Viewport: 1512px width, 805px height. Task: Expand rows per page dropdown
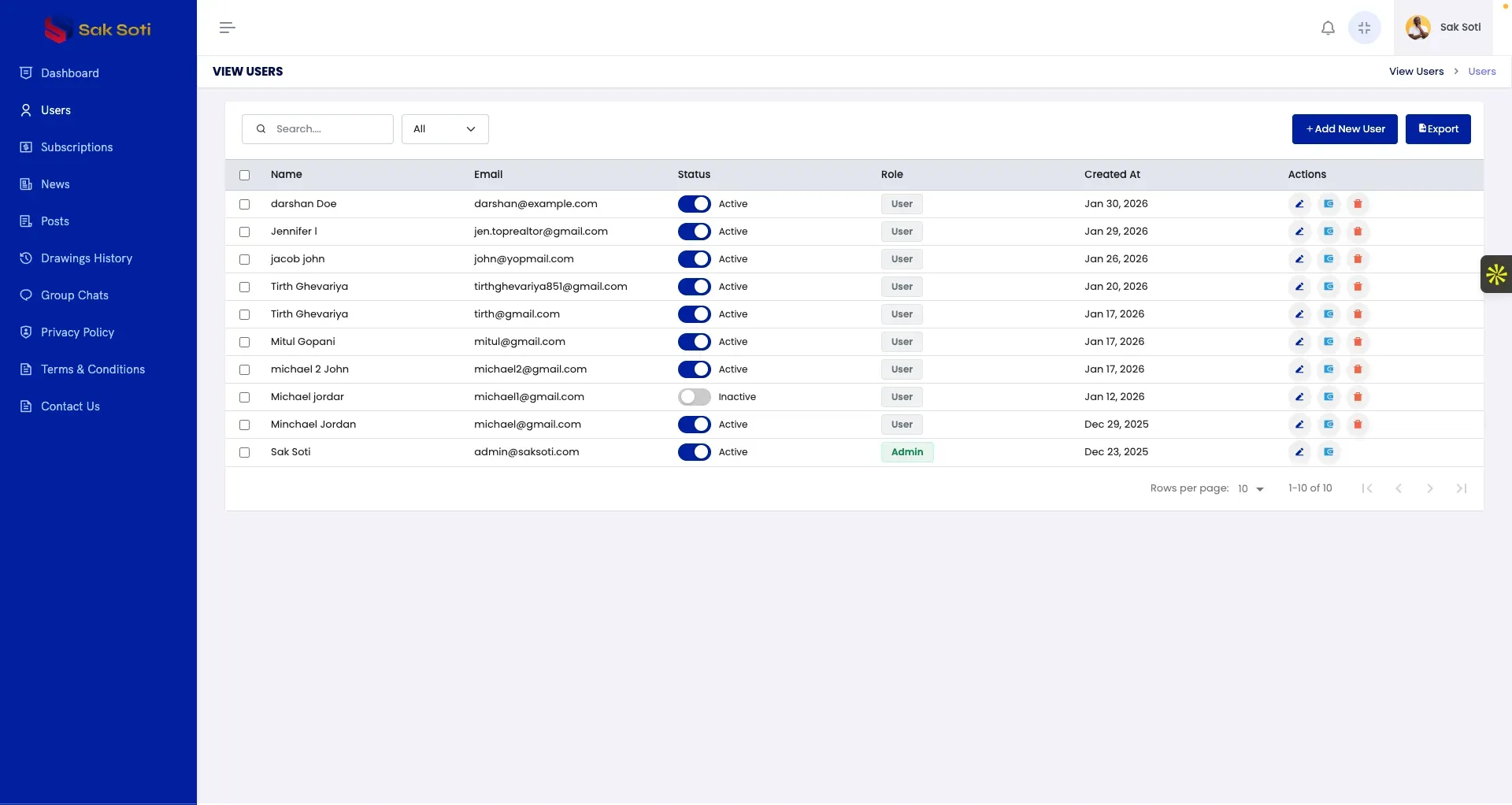[x=1251, y=488]
